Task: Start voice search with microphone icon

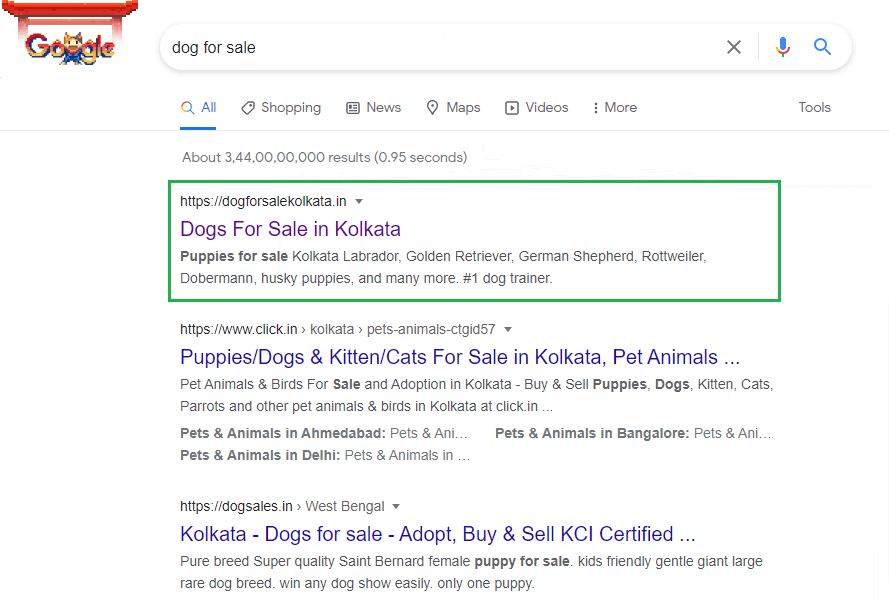Action: coord(782,47)
